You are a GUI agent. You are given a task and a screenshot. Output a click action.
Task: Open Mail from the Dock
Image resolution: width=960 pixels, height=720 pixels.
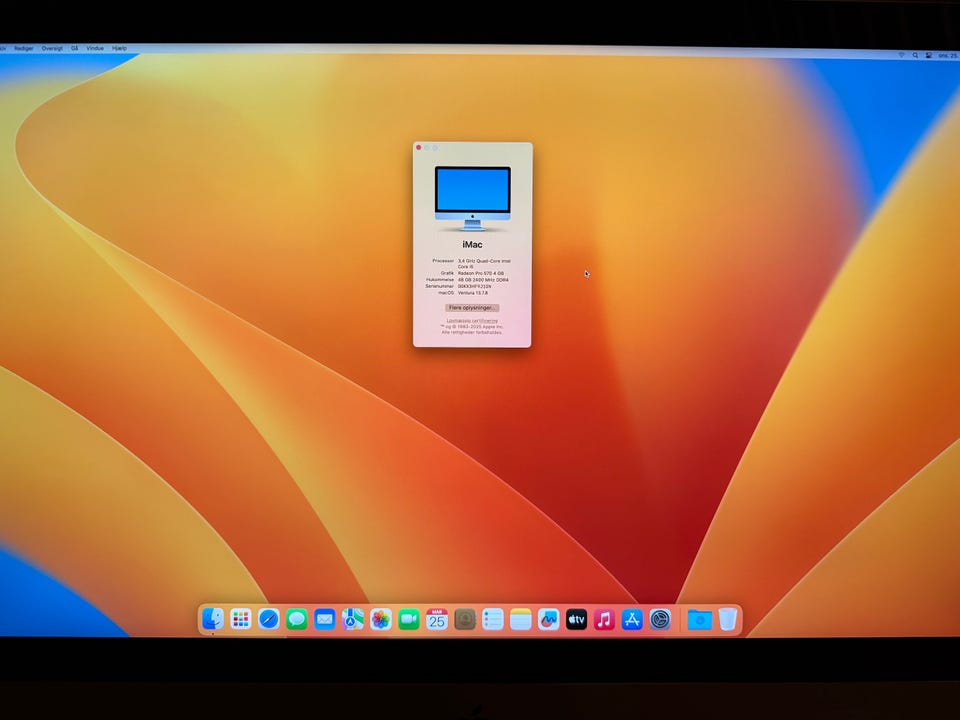(324, 619)
